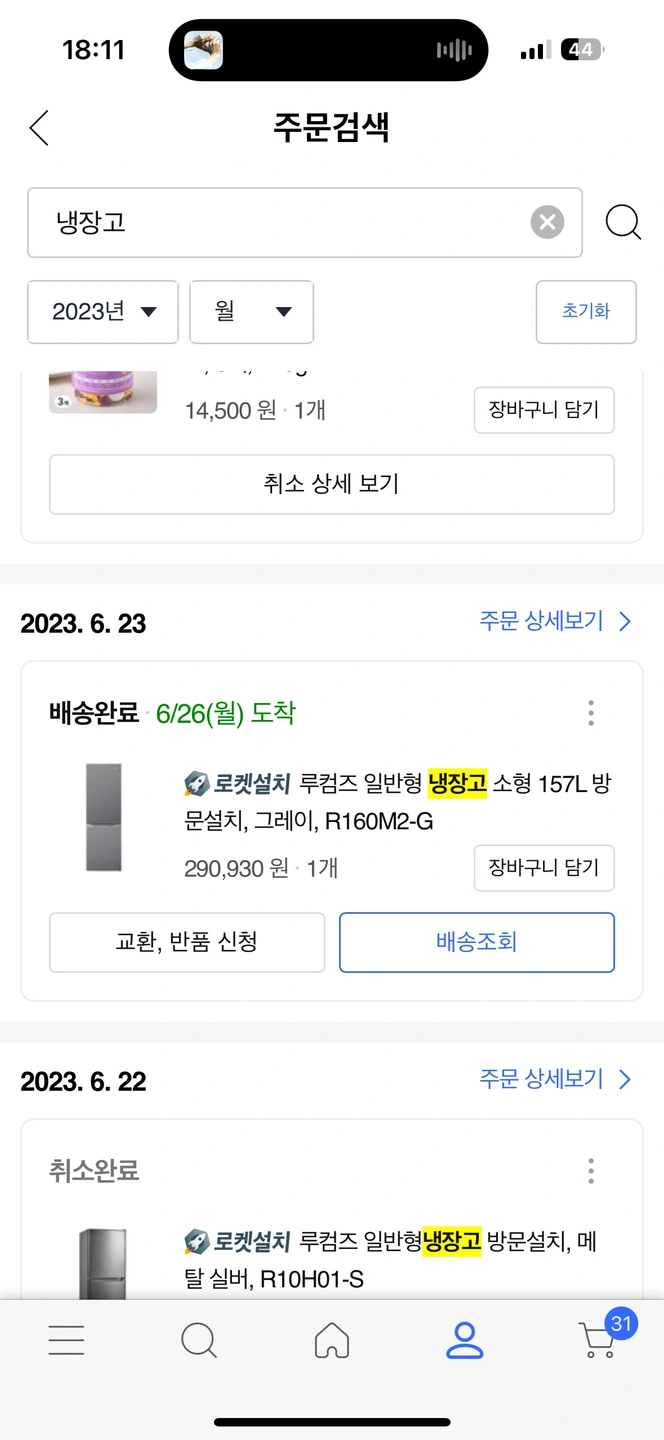Open more options for cancelled order
This screenshot has height=1440, width=664.
point(591,1171)
